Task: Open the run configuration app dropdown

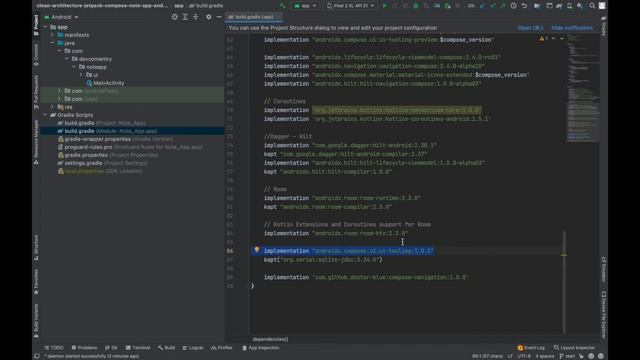Action: point(305,6)
